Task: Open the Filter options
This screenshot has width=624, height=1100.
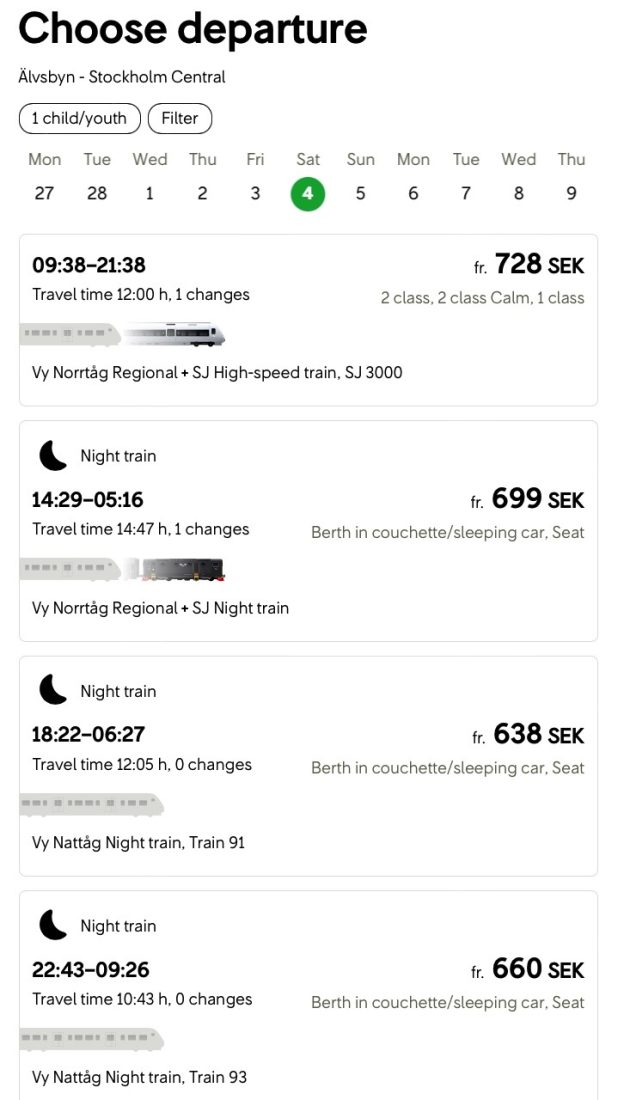Action: [180, 119]
